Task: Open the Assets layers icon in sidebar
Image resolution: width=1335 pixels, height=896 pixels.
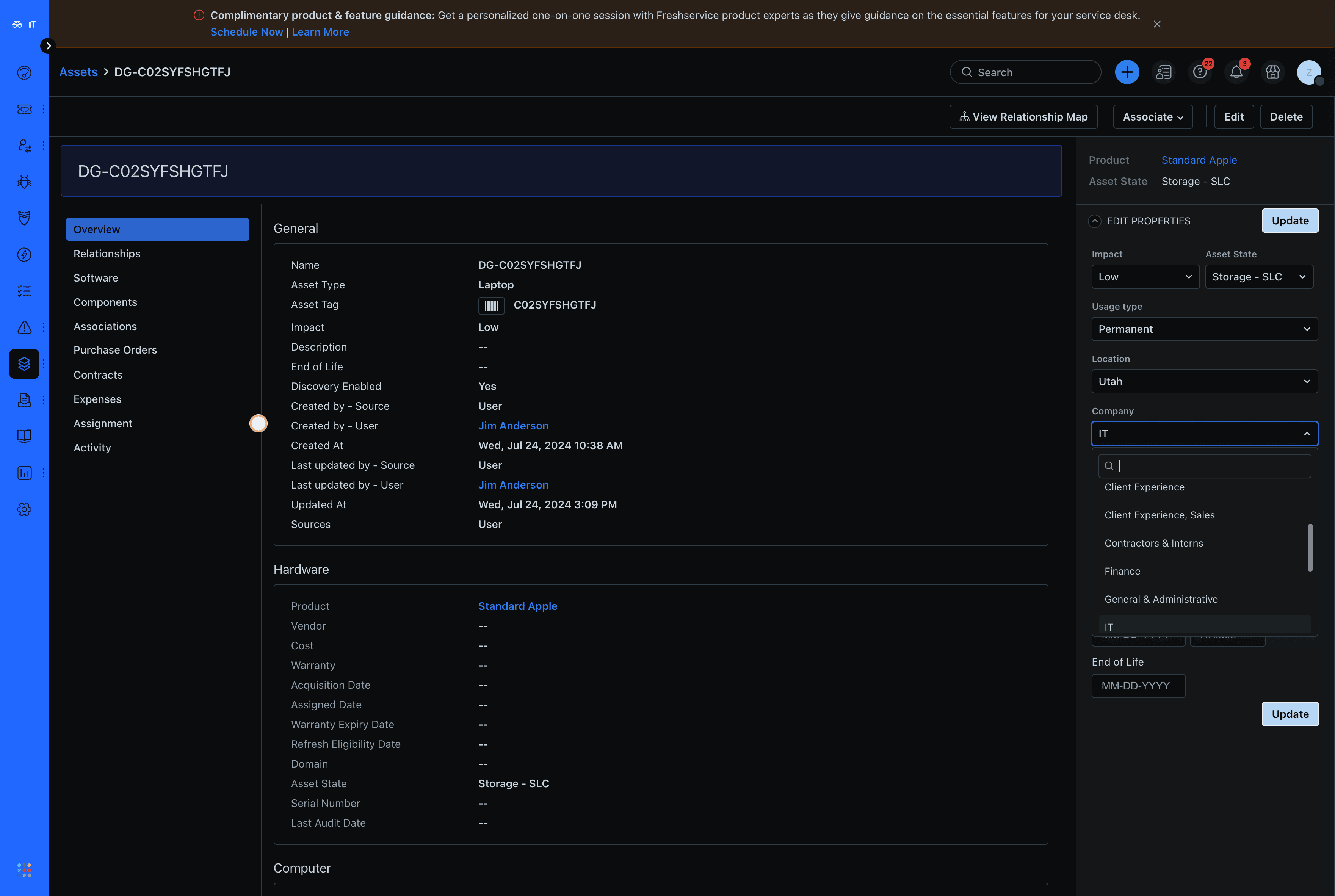Action: [x=24, y=364]
